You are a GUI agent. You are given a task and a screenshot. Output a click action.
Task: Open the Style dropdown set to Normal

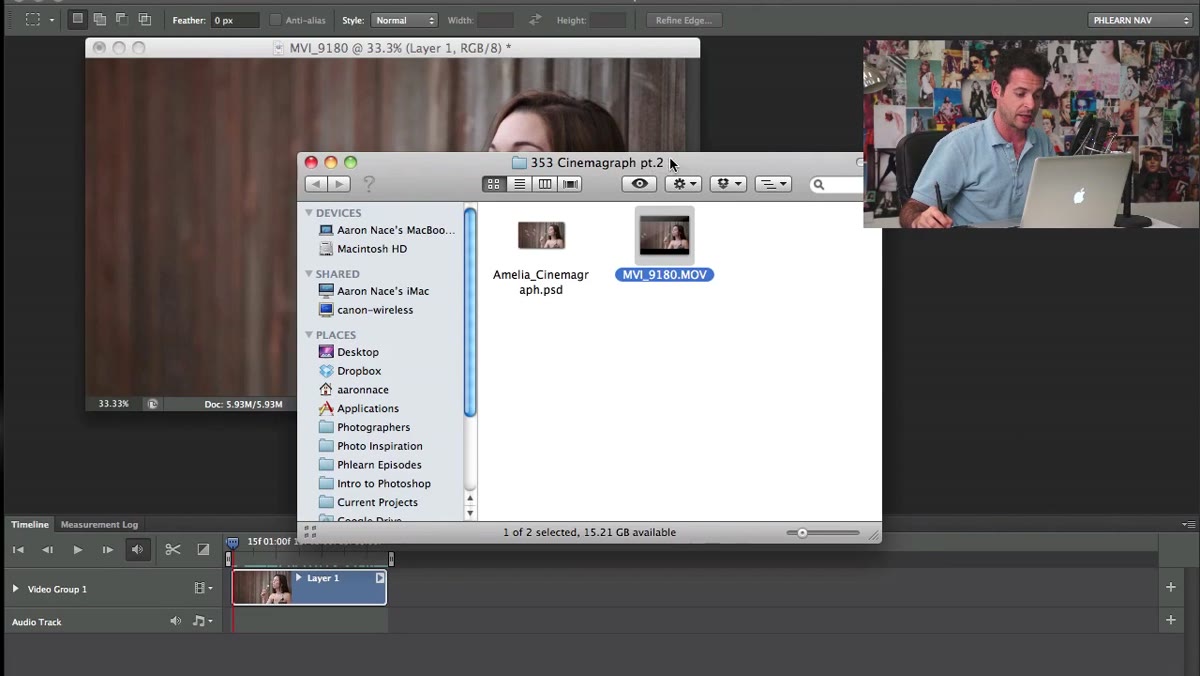coord(405,20)
